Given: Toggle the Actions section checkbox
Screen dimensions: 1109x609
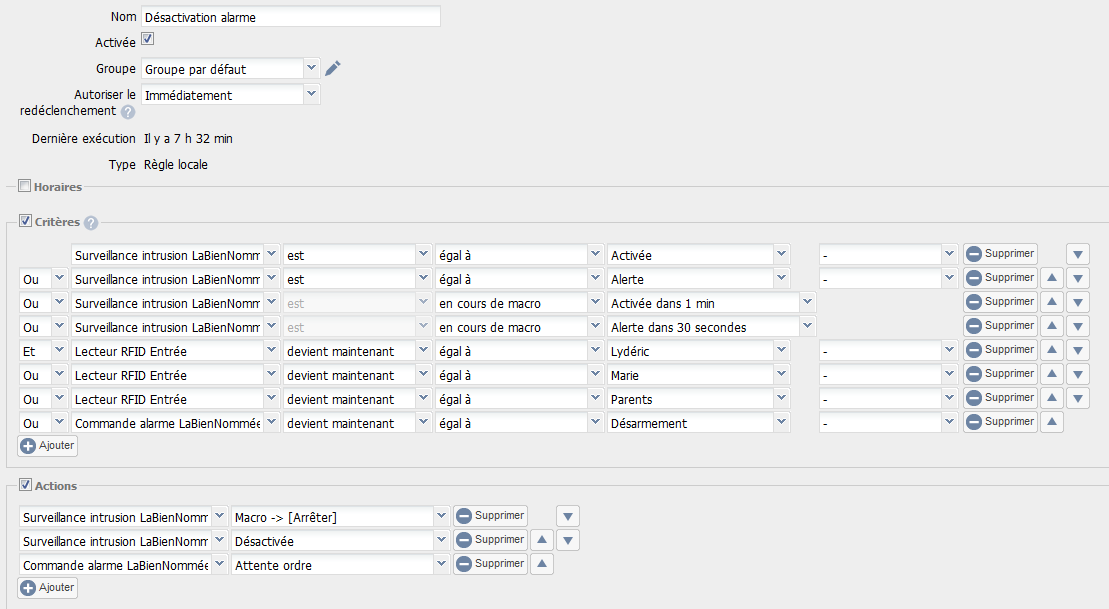Looking at the screenshot, I should [25, 485].
